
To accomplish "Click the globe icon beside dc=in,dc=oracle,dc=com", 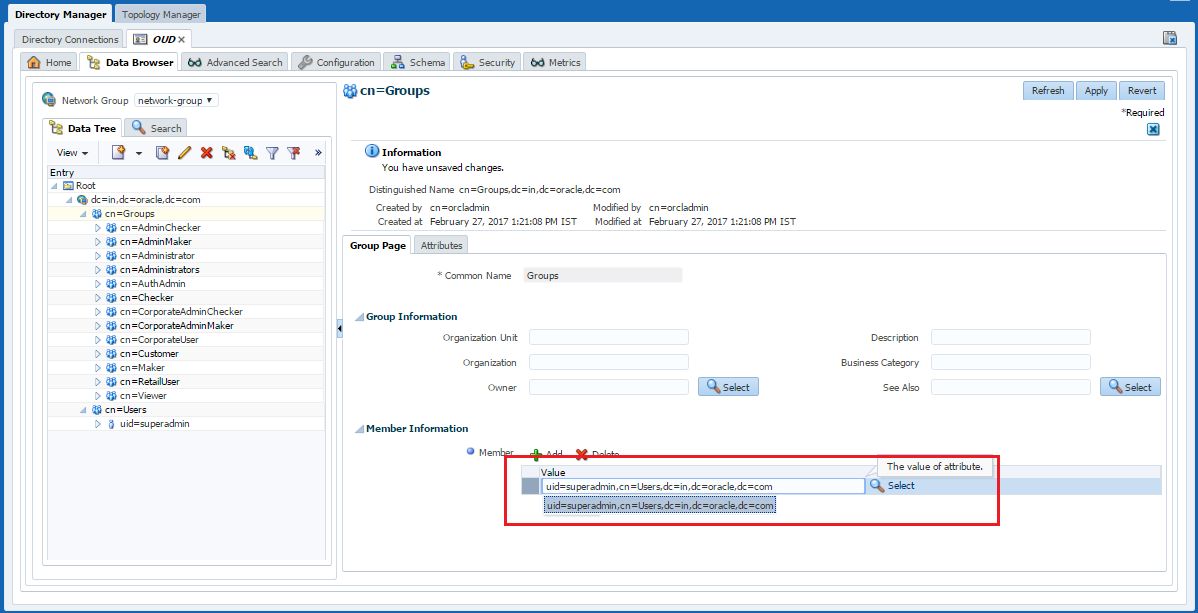I will click(x=83, y=199).
